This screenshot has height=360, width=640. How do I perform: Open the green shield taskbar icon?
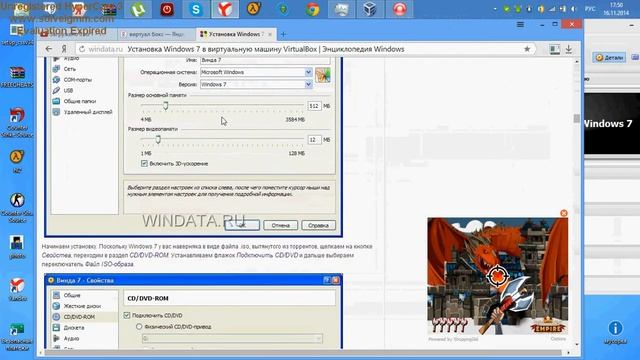(283, 9)
